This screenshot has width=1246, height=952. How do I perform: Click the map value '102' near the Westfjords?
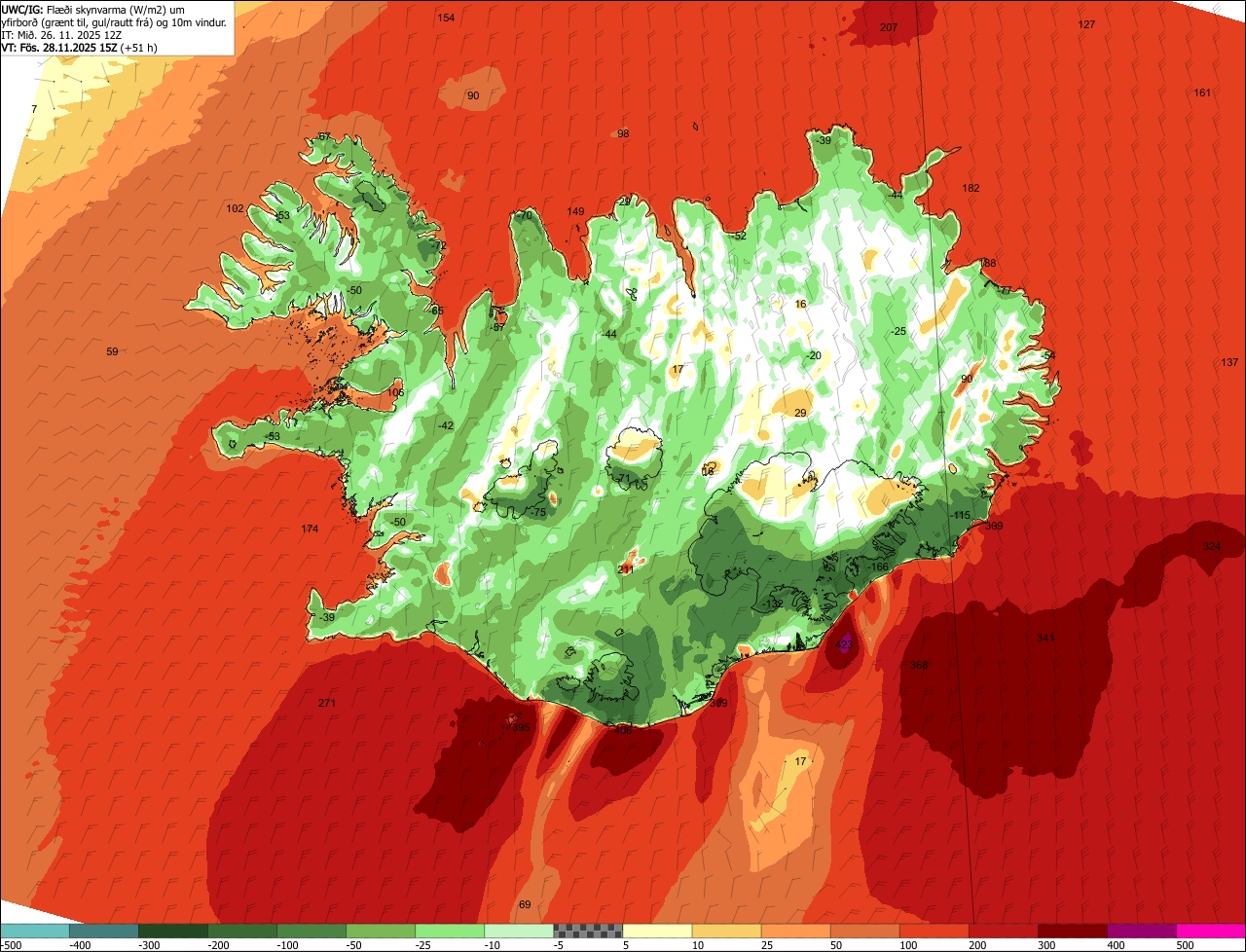[235, 208]
